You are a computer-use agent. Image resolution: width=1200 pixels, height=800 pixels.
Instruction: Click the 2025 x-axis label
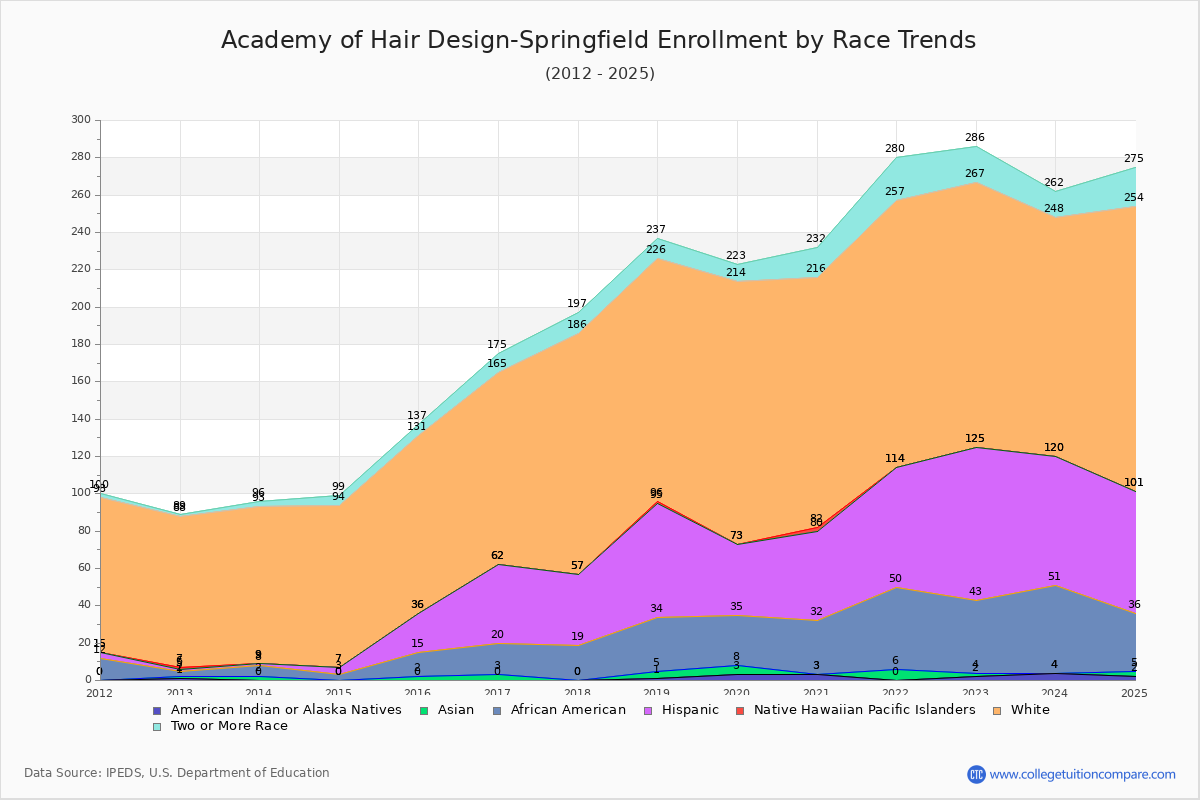click(1136, 692)
